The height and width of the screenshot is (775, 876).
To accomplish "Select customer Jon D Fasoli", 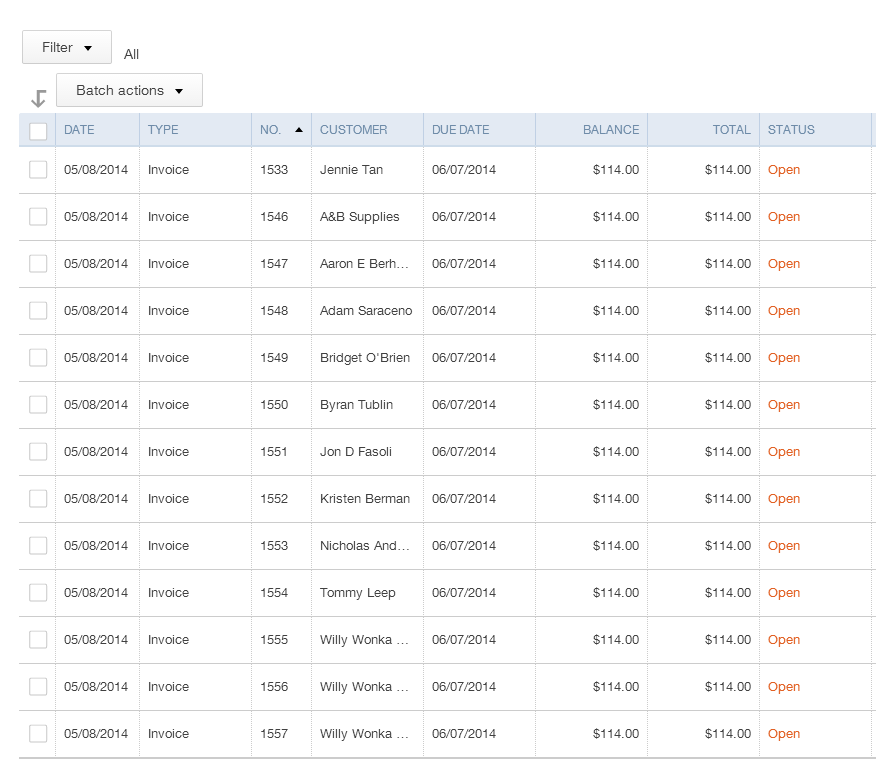I will [x=356, y=451].
